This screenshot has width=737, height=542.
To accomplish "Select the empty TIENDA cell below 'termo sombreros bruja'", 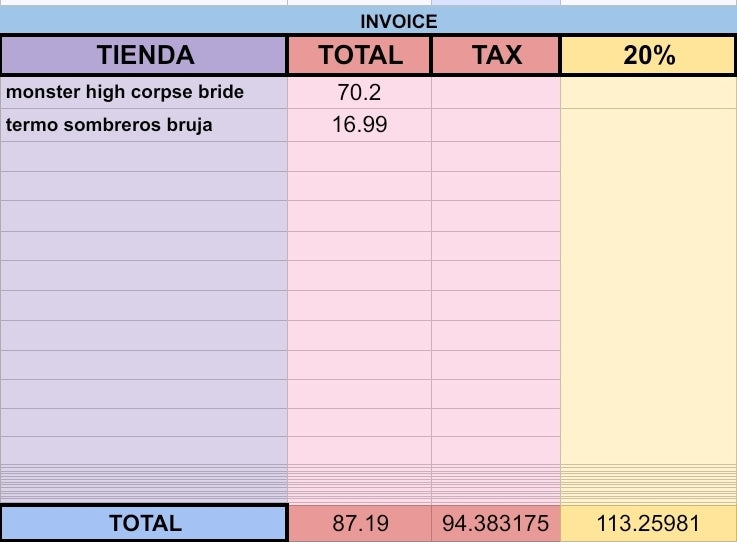I will pos(144,157).
